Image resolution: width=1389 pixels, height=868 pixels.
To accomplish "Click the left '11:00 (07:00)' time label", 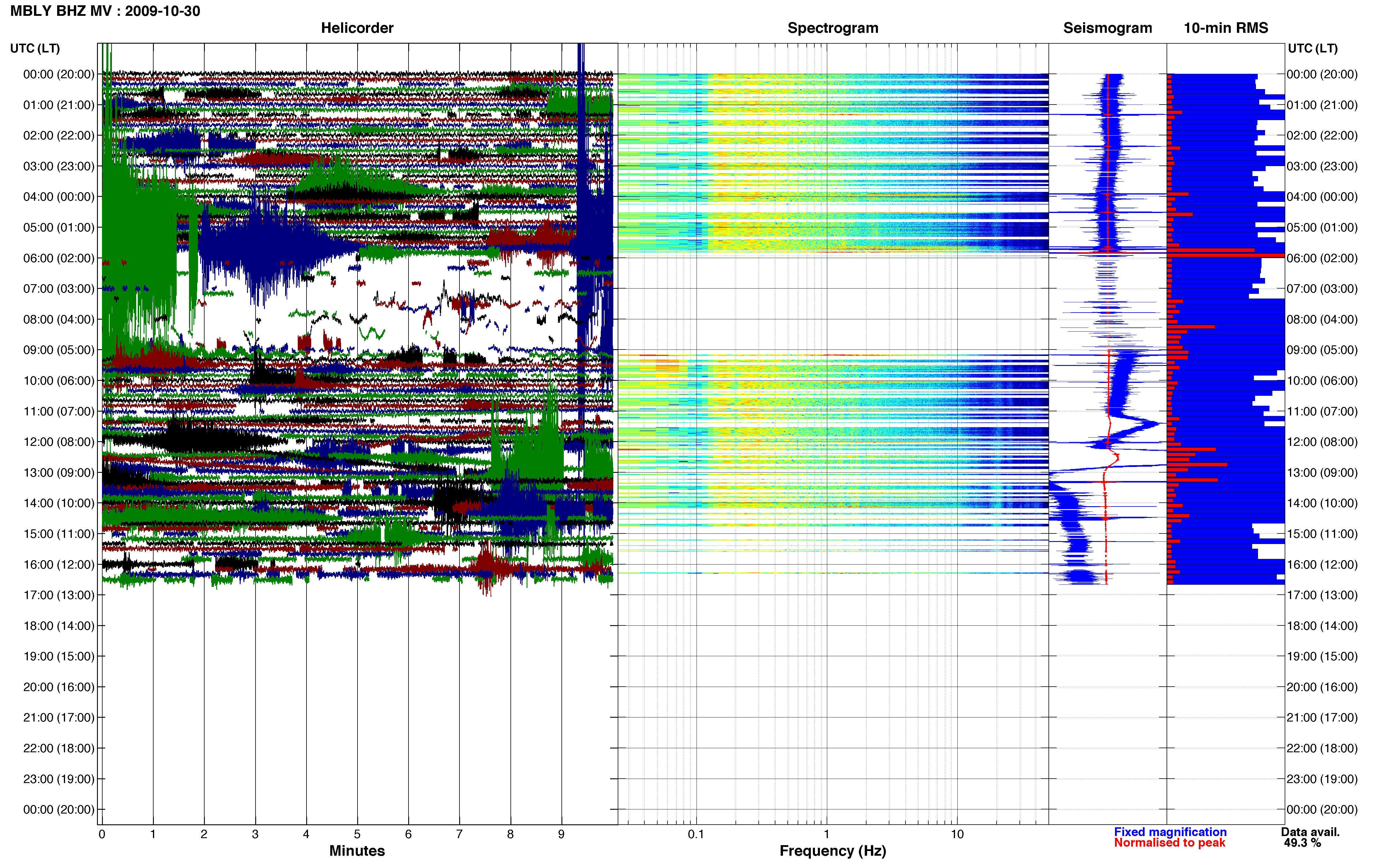I will tap(59, 412).
